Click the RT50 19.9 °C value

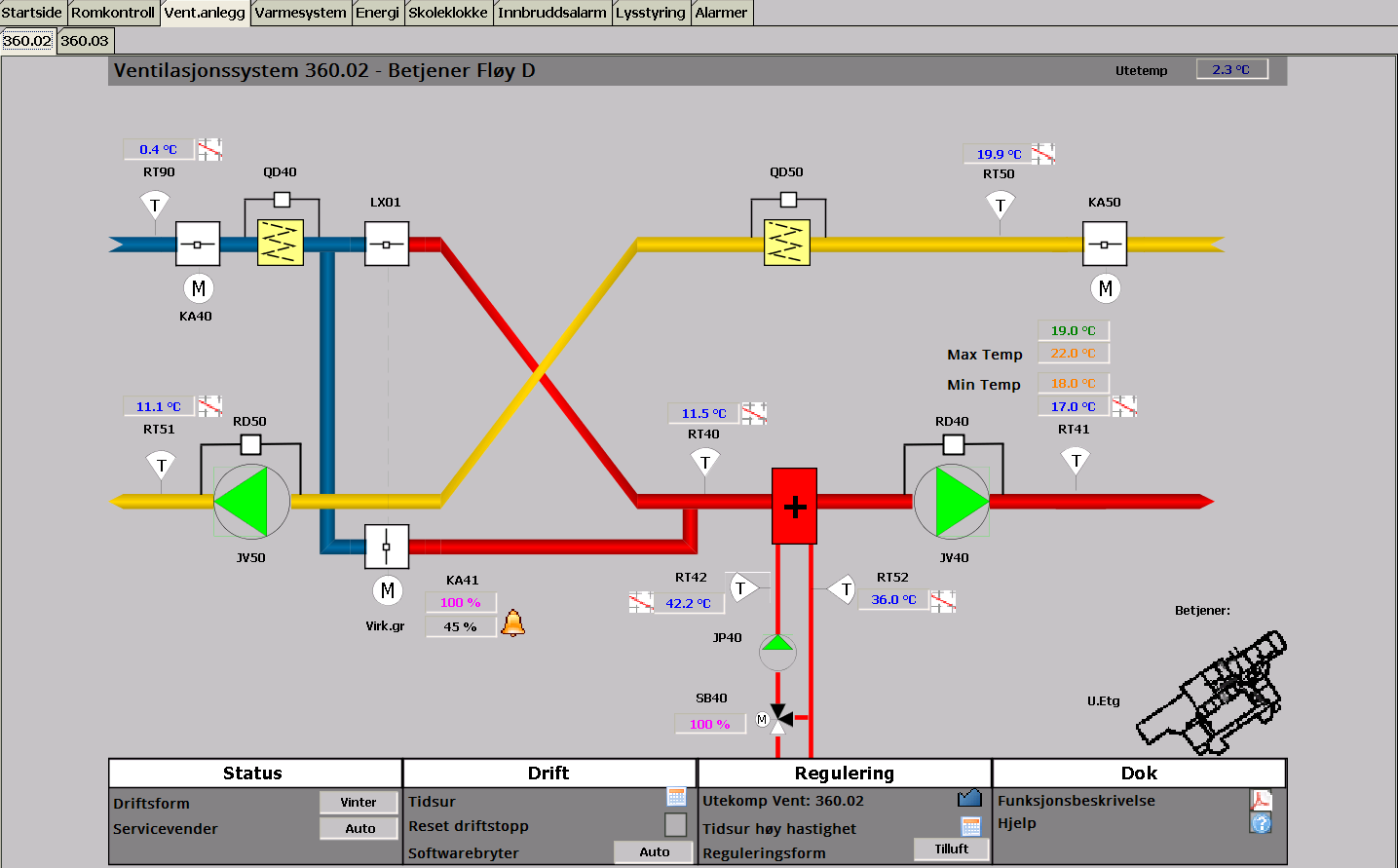[x=999, y=154]
